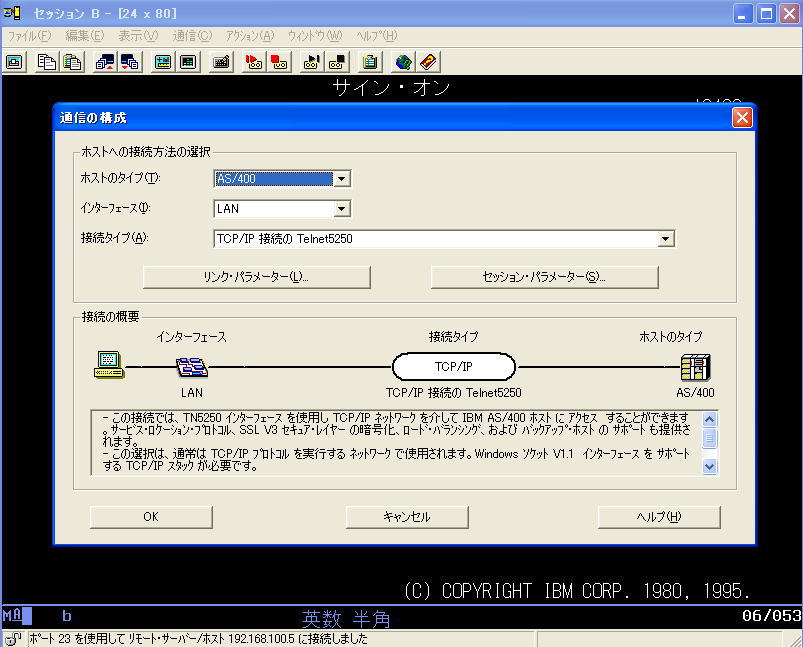Open the 表示(V) menu
803x647 pixels.
coord(138,36)
